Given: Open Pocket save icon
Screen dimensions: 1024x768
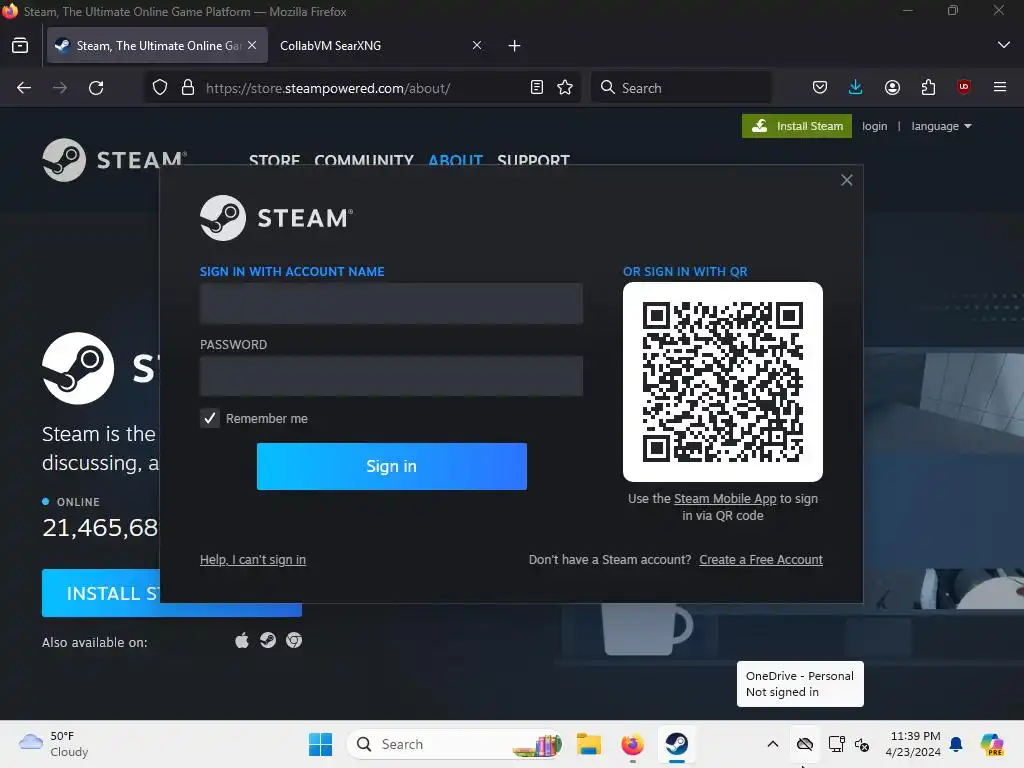Looking at the screenshot, I should 820,88.
